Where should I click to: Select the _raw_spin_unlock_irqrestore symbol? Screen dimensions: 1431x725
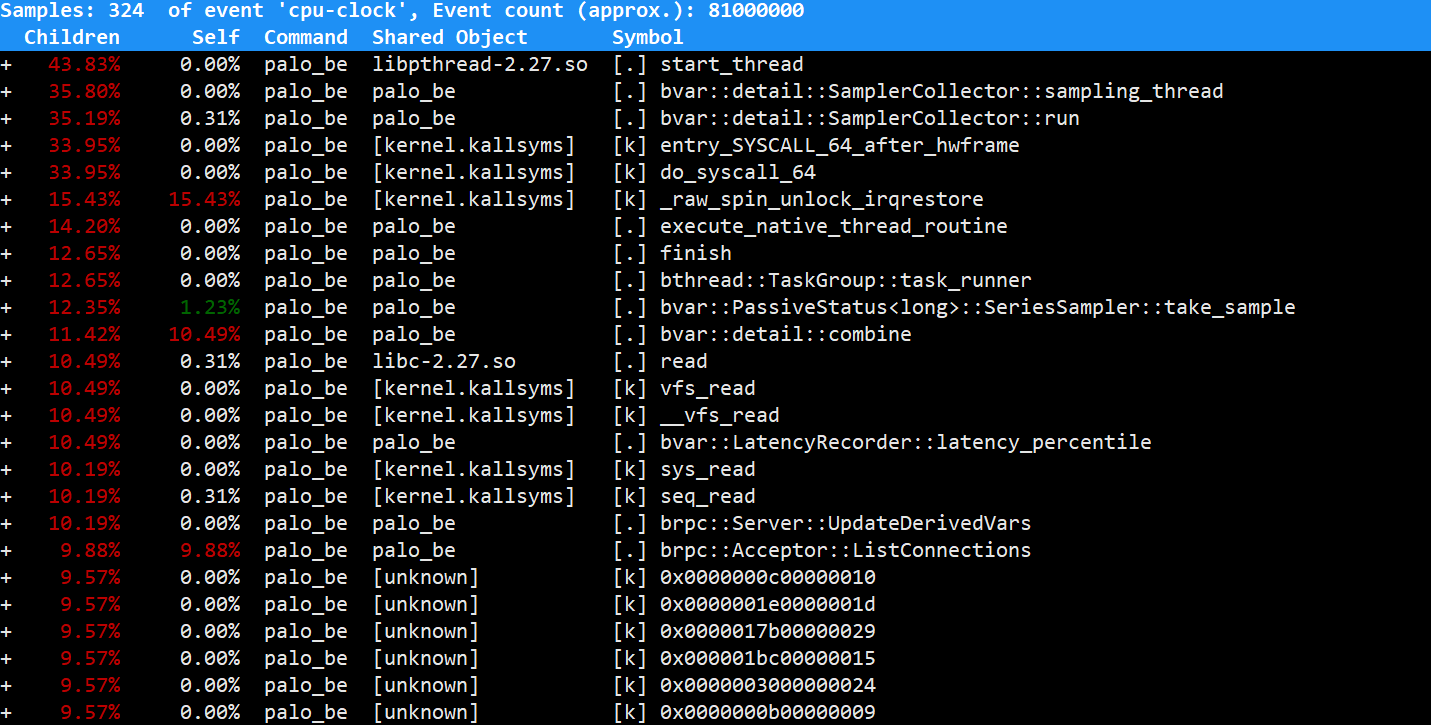pos(821,199)
